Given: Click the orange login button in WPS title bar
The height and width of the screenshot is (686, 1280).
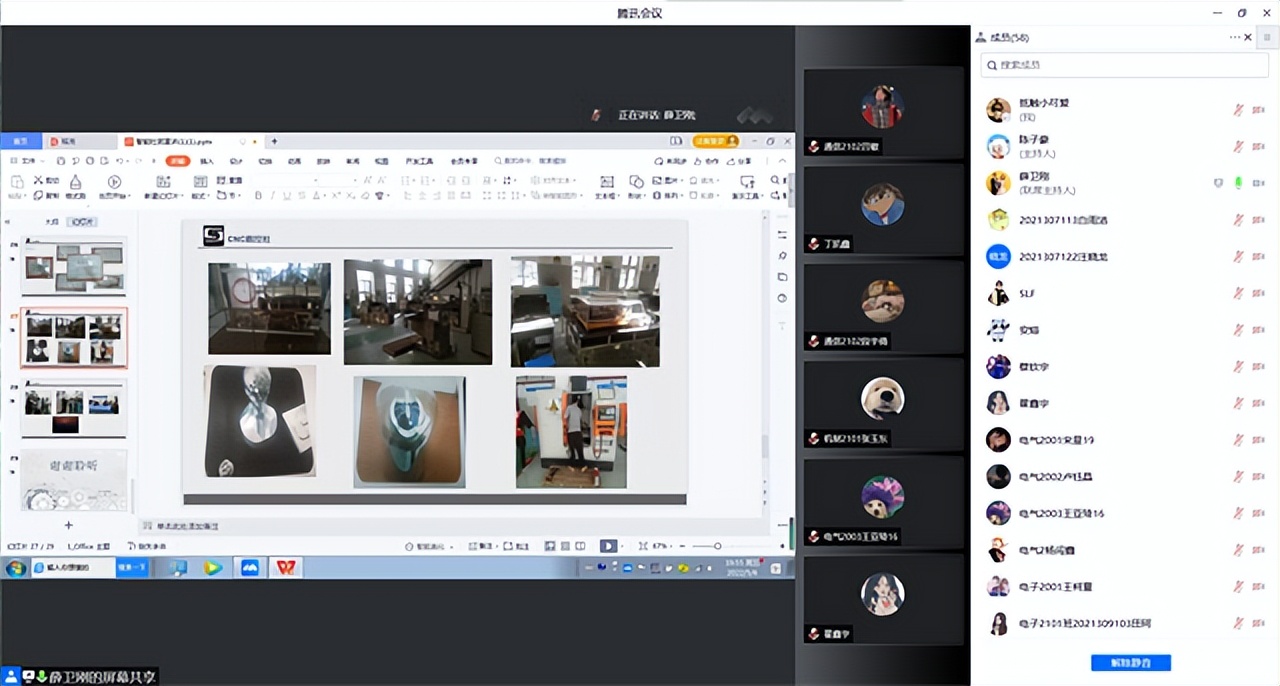Looking at the screenshot, I should click(716, 141).
